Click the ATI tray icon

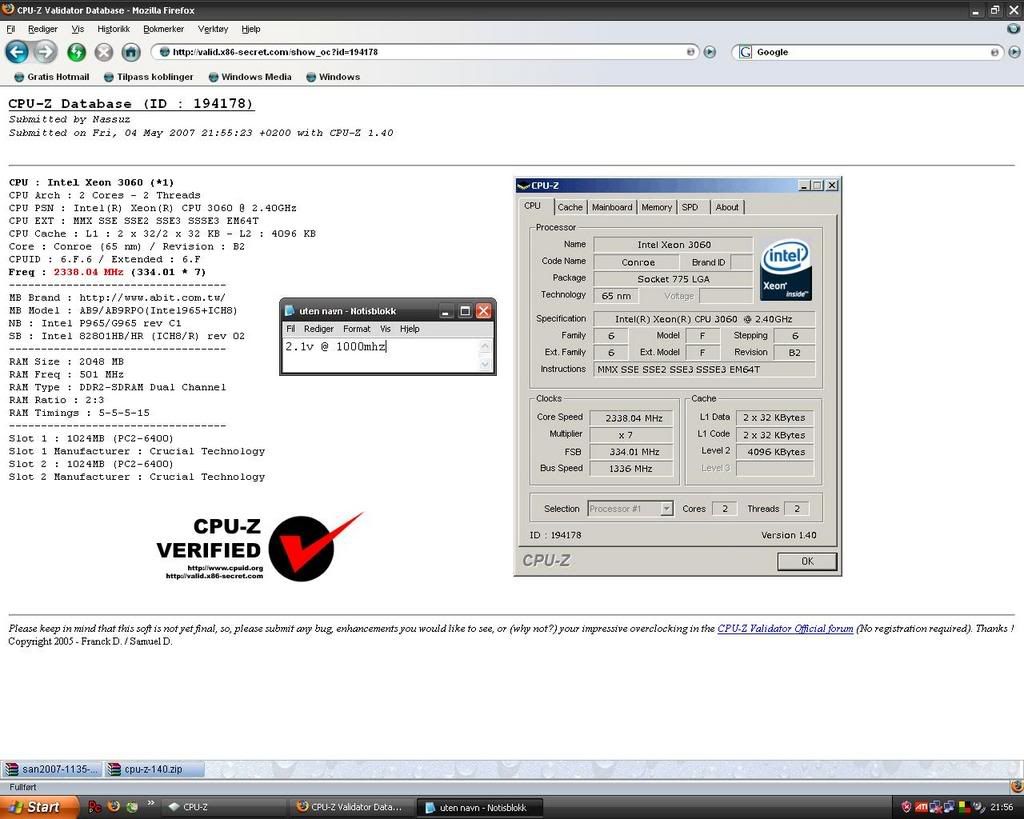click(921, 807)
